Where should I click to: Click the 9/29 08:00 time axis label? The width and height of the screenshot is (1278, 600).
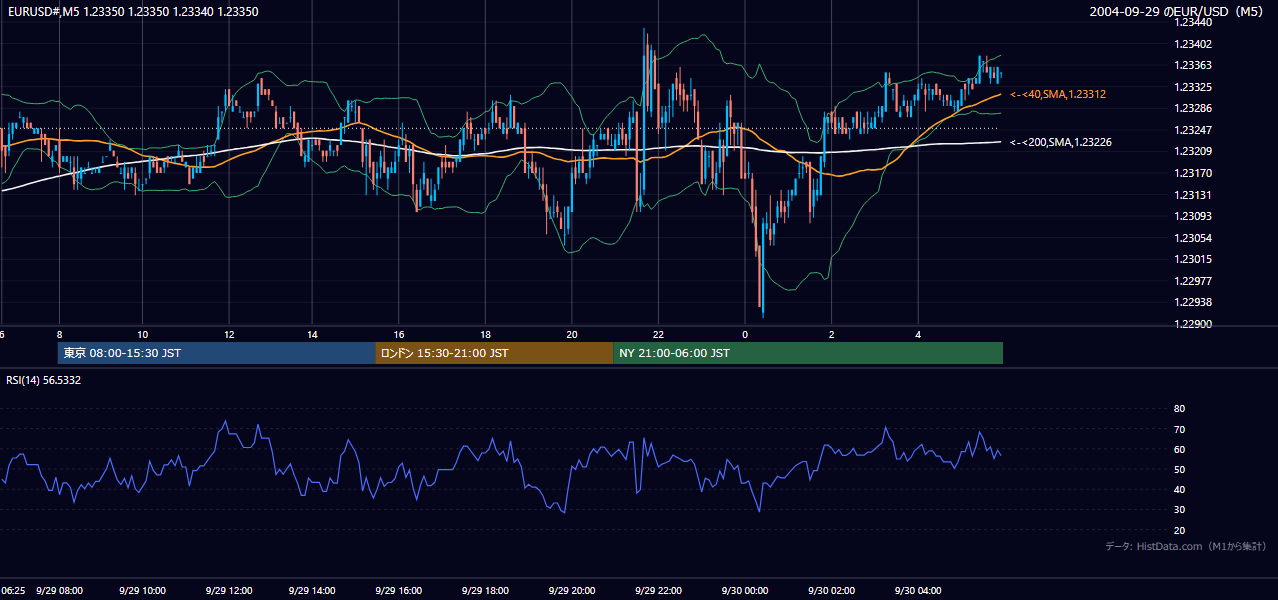pos(59,591)
